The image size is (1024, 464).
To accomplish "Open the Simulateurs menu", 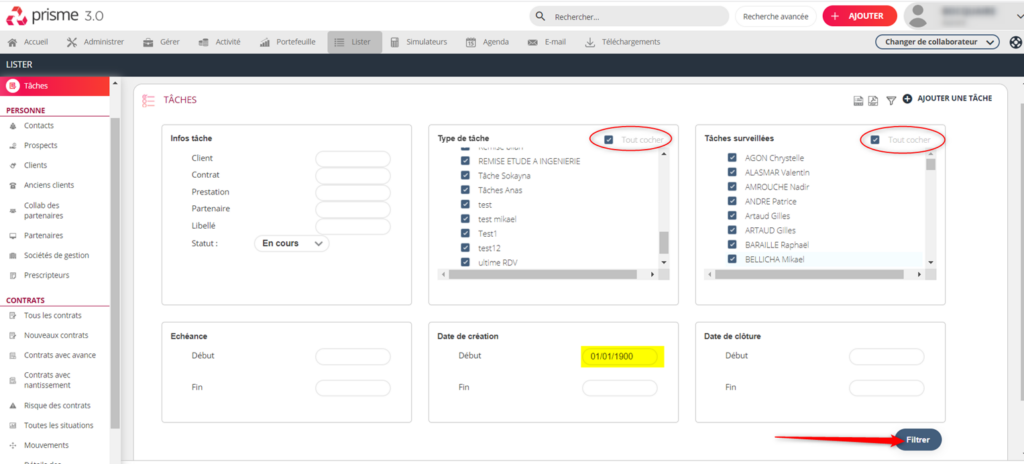I will click(x=419, y=42).
